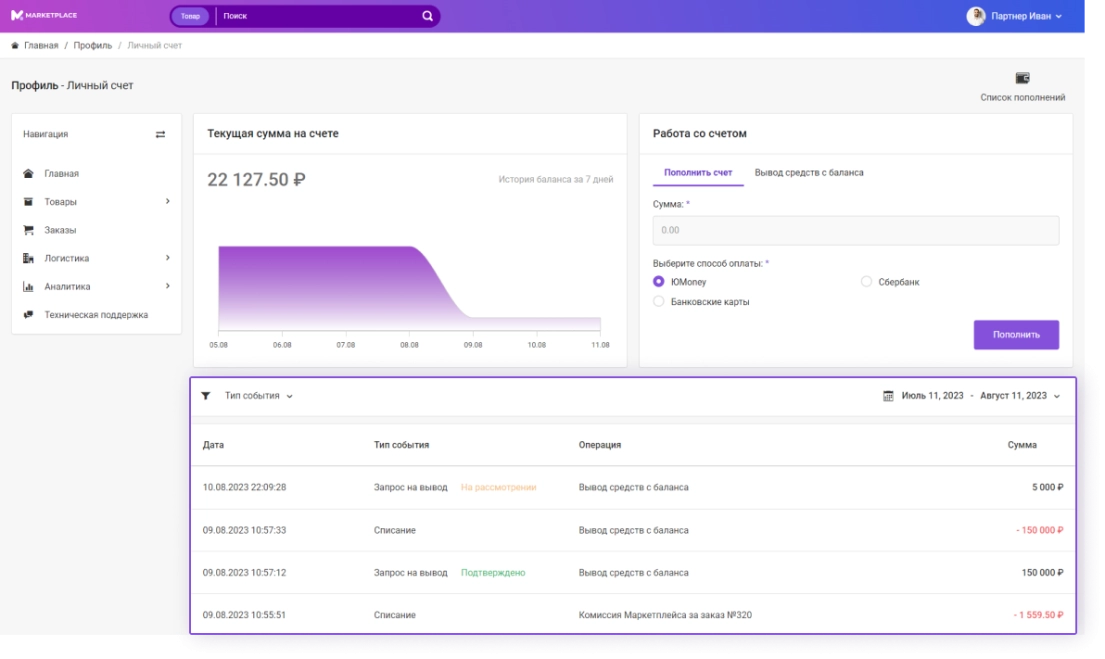1105x659 pixels.
Task: Click the Товар search category pill
Action: [190, 16]
